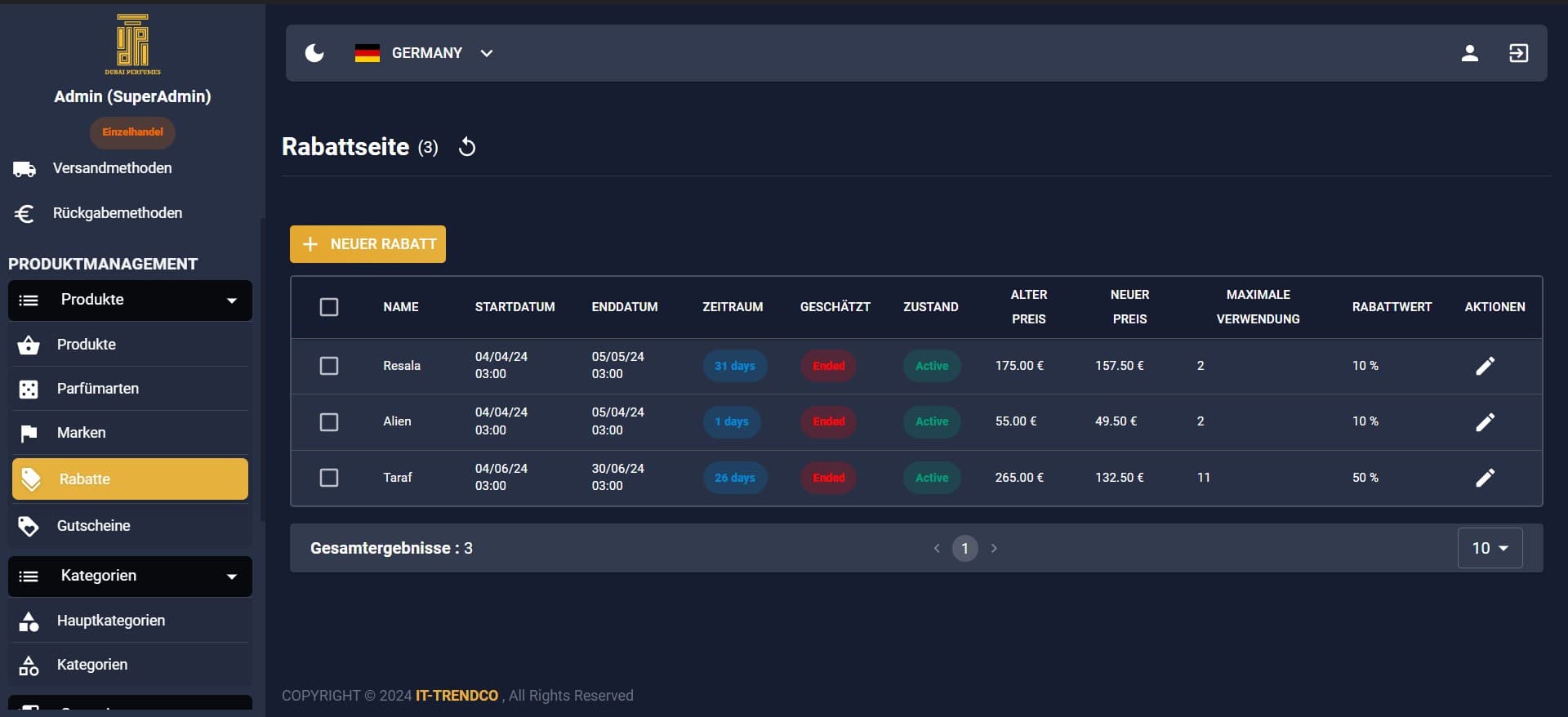Viewport: 1568px width, 717px height.
Task: Edit the Resala discount with pencil icon
Action: tap(1485, 366)
